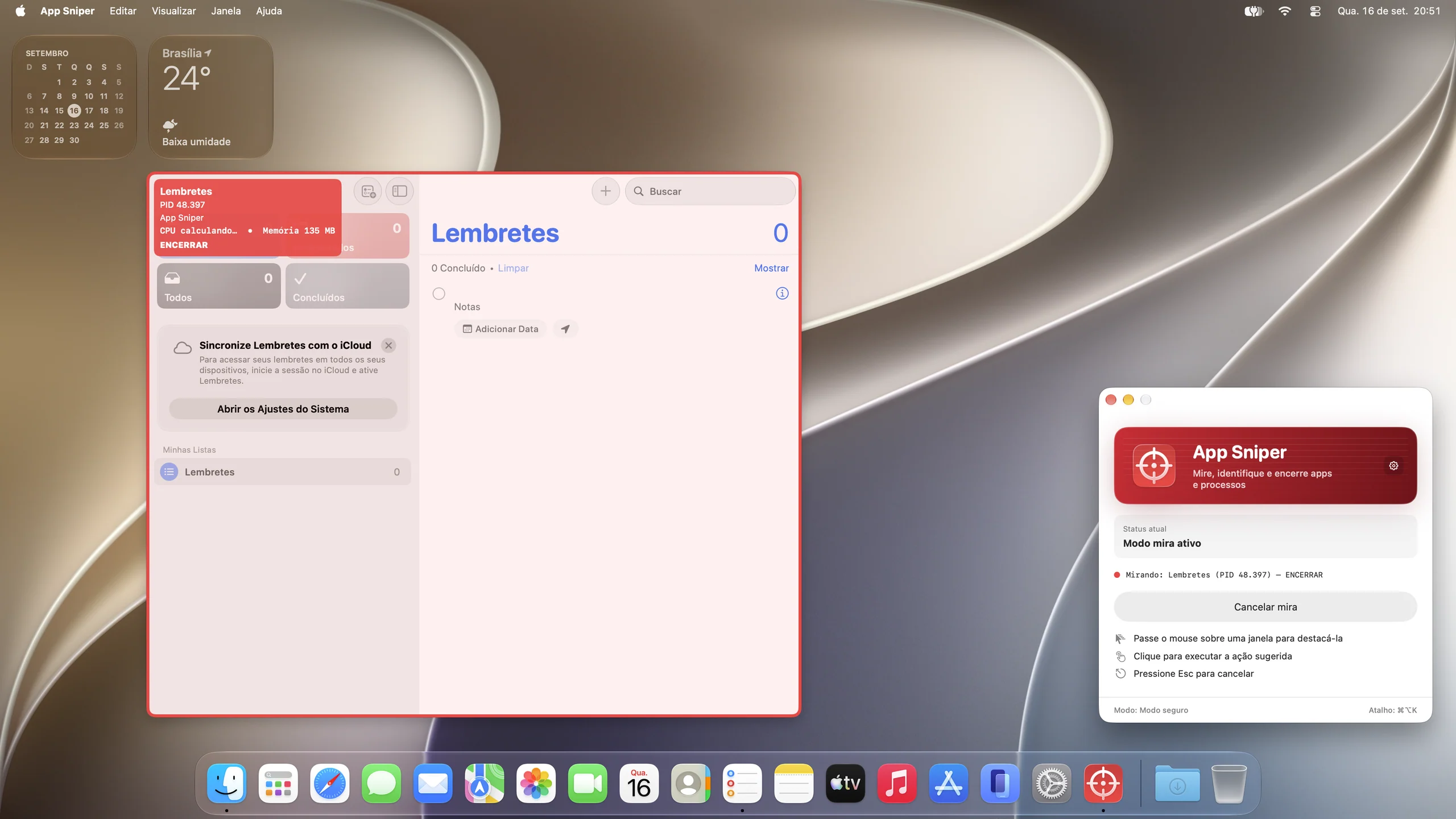This screenshot has width=1456, height=819.
Task: Click the Limpar link
Action: [513, 268]
